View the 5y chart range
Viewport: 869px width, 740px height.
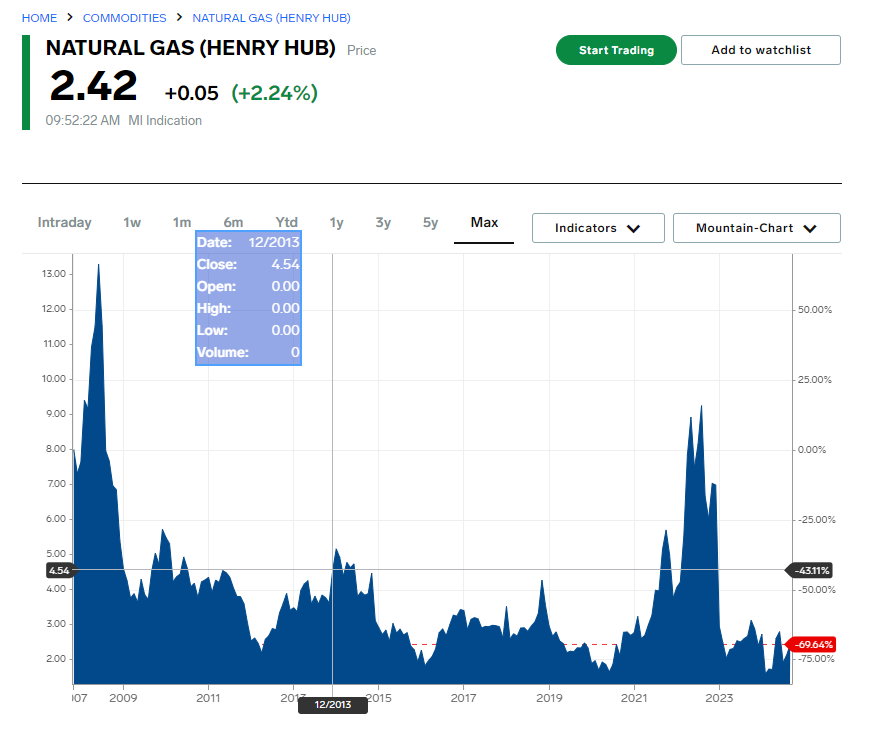[x=430, y=223]
